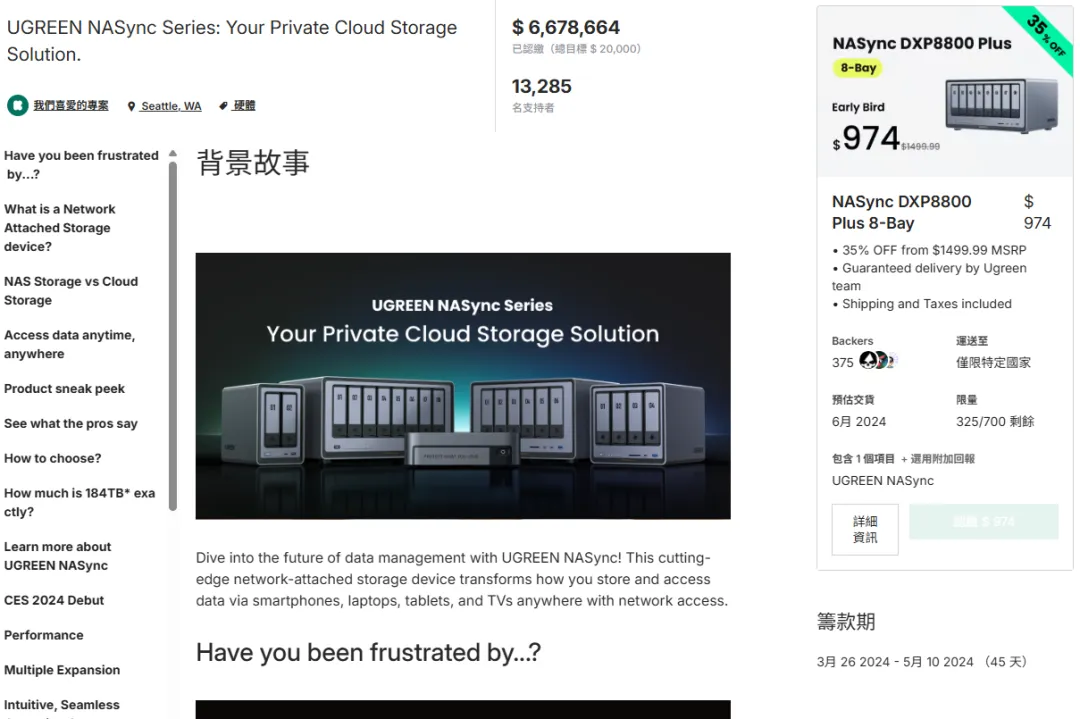This screenshot has width=1080, height=719.
Task: Open the Seattle, WA location link
Action: click(x=170, y=105)
